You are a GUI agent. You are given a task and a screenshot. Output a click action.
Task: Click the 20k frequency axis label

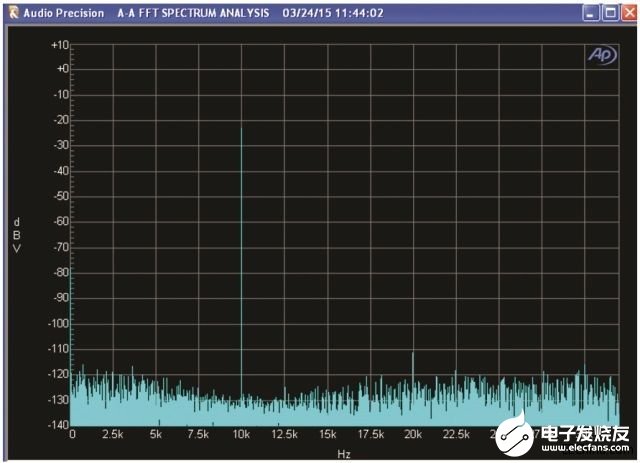pyautogui.click(x=413, y=434)
